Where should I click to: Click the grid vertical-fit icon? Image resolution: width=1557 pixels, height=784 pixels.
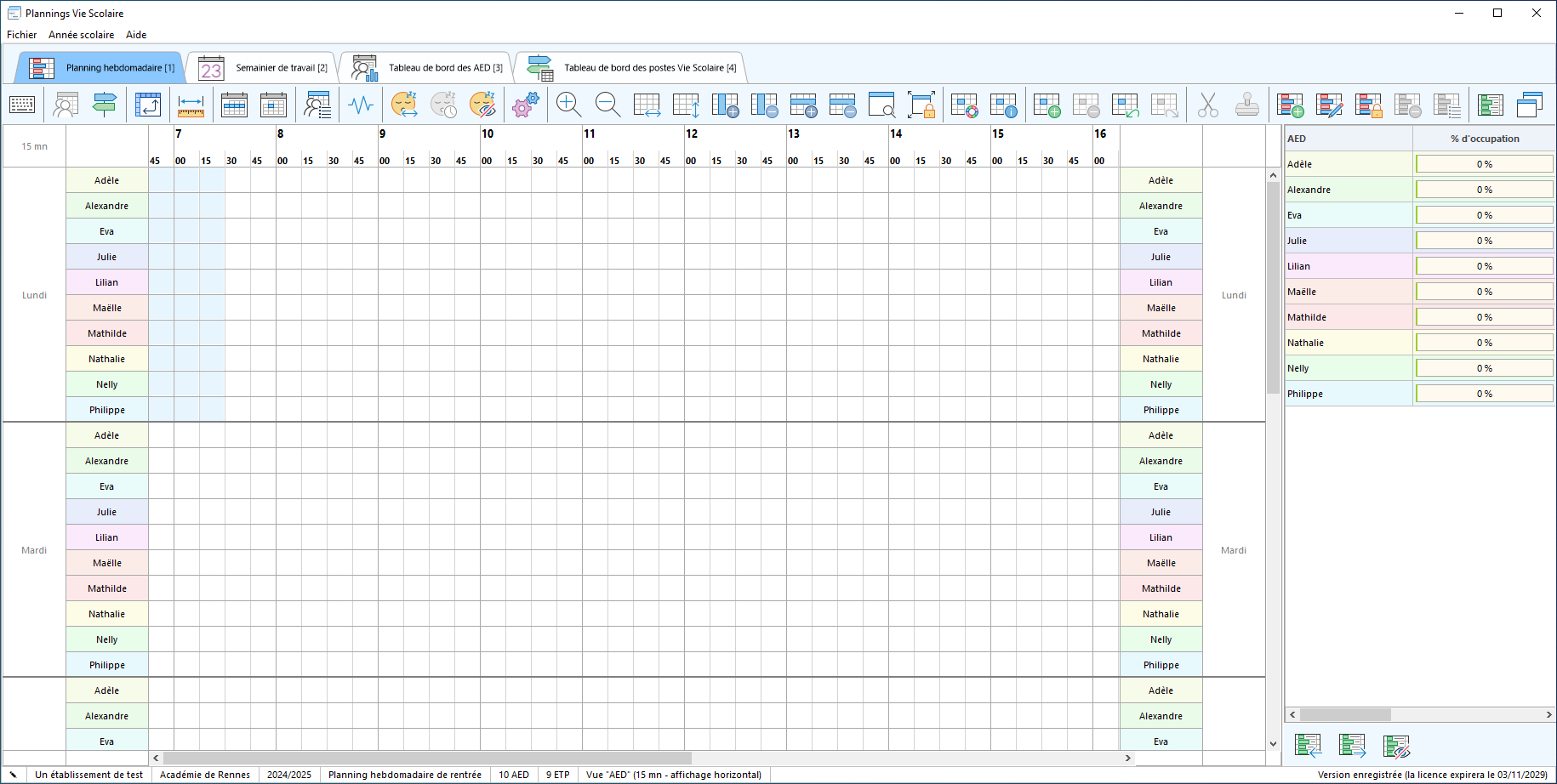coord(686,105)
